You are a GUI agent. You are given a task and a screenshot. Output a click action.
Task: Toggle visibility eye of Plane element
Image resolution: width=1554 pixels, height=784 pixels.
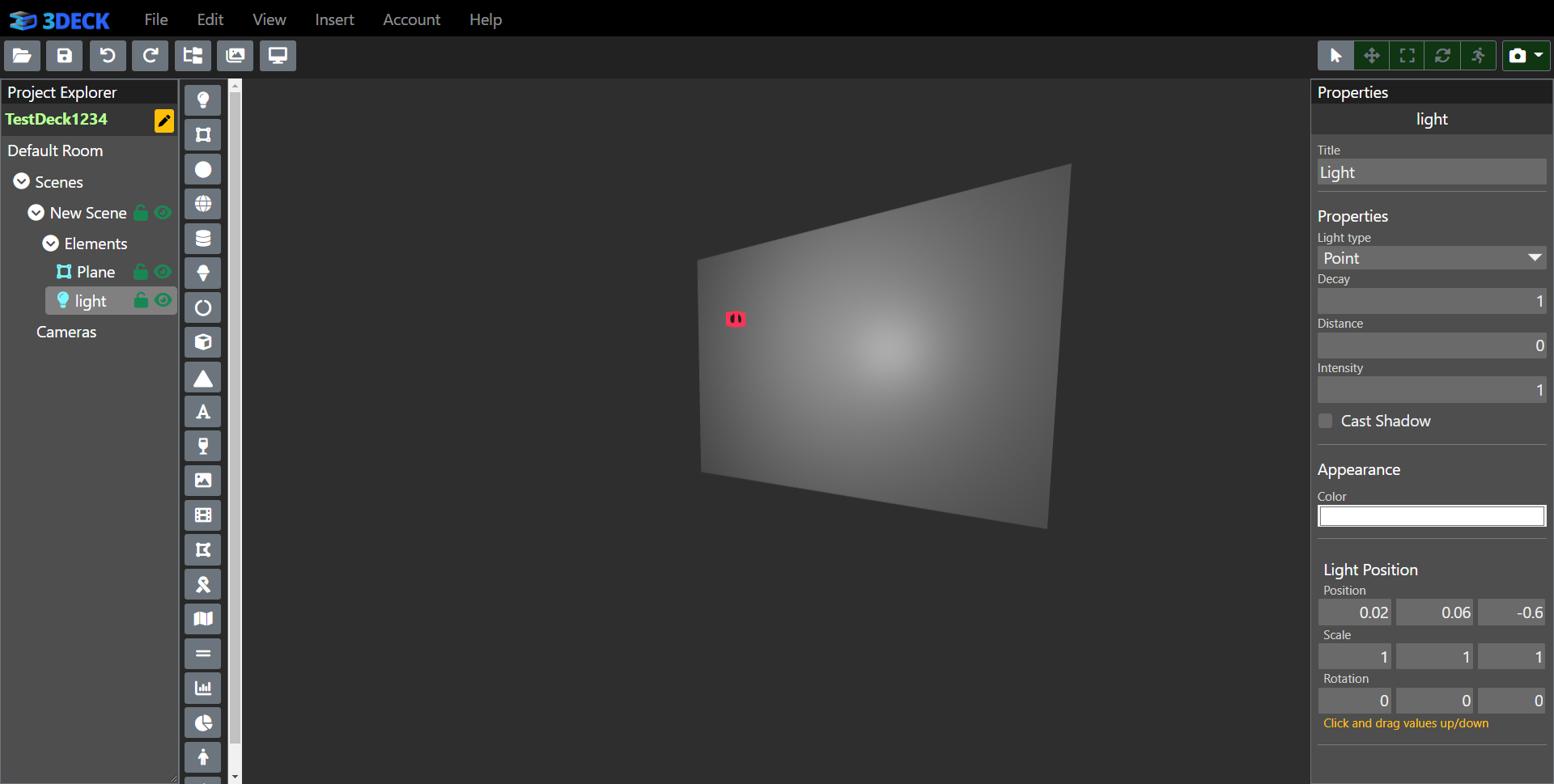point(163,272)
